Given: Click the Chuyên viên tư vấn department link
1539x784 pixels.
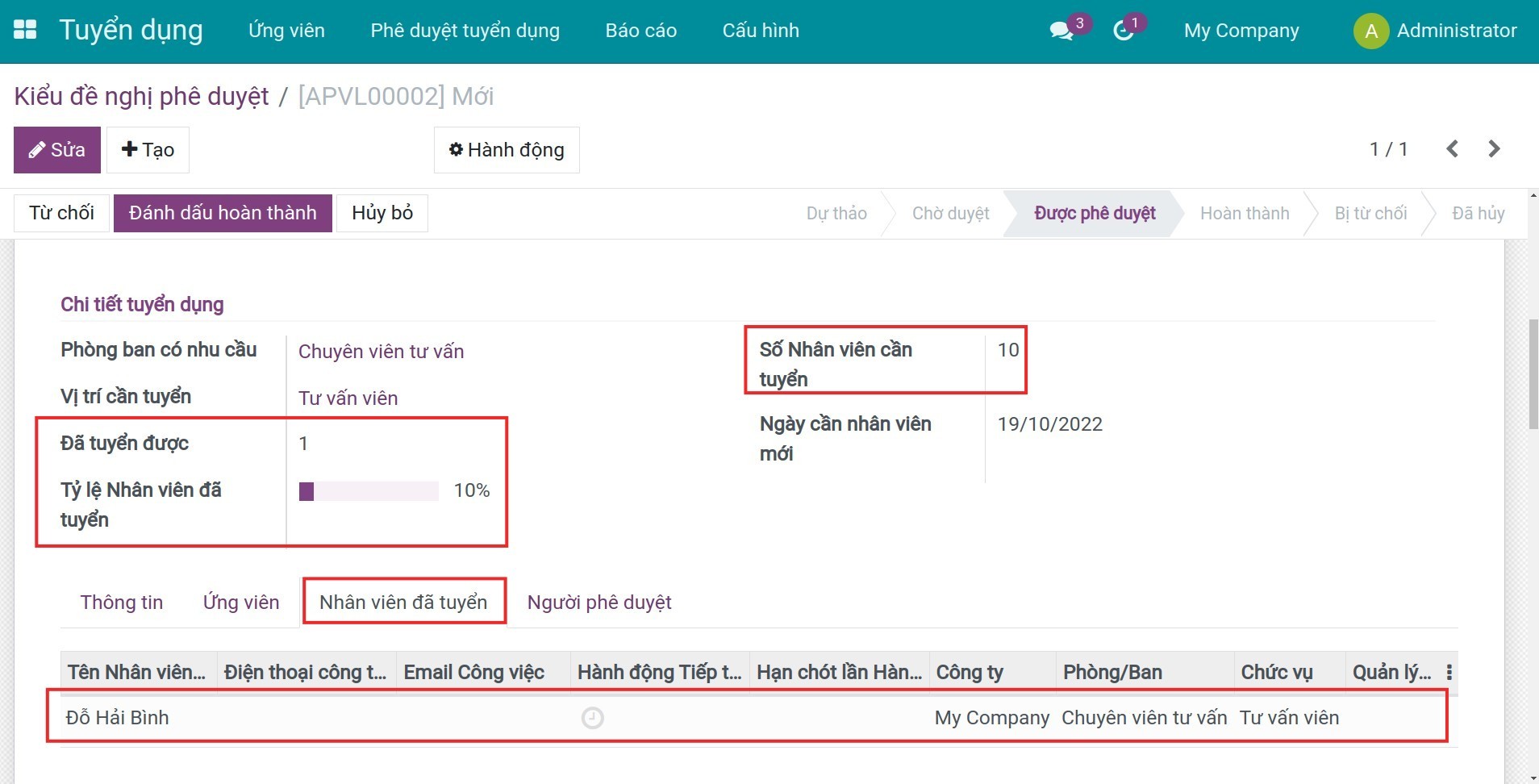Looking at the screenshot, I should coord(381,352).
